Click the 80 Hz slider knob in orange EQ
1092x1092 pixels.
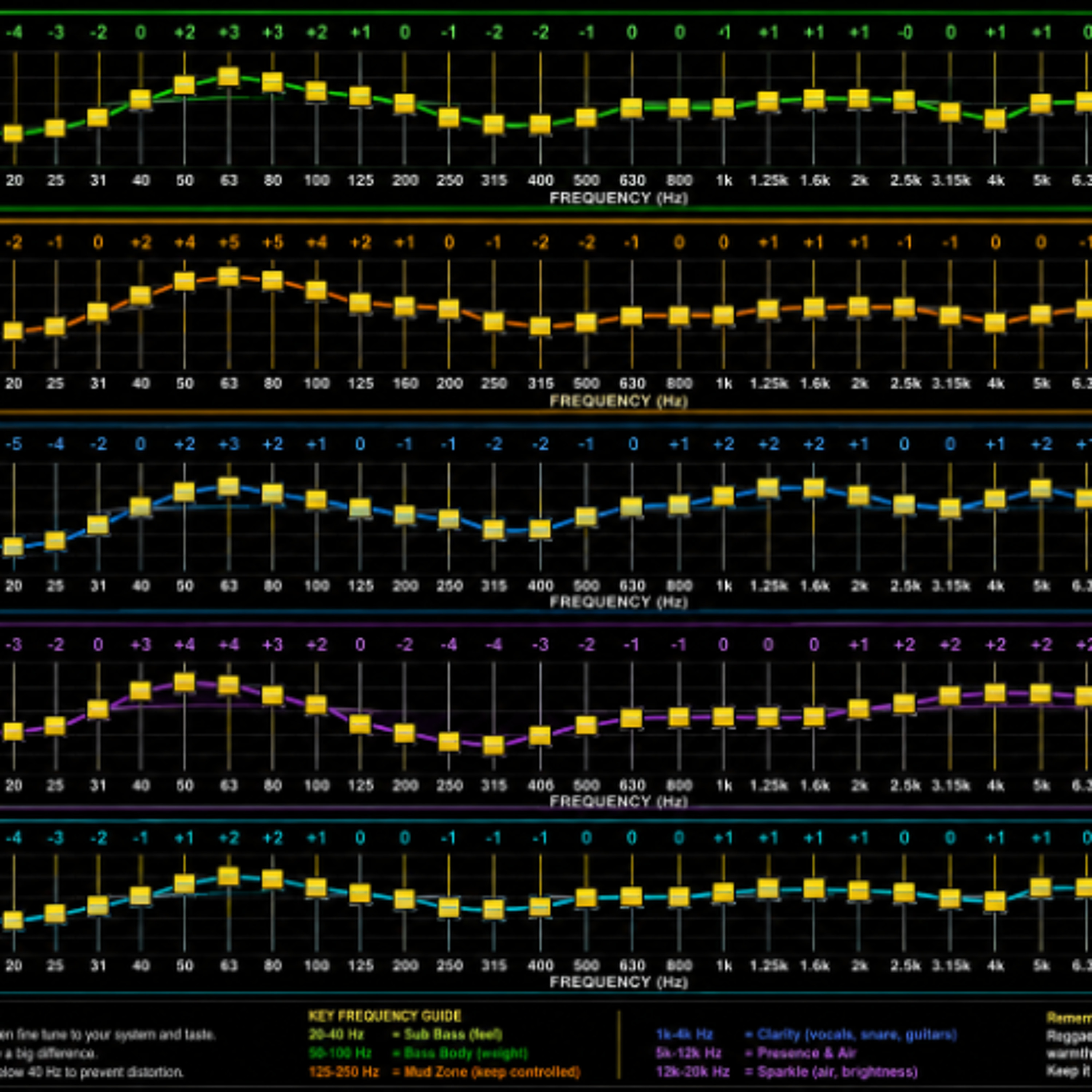(x=272, y=280)
